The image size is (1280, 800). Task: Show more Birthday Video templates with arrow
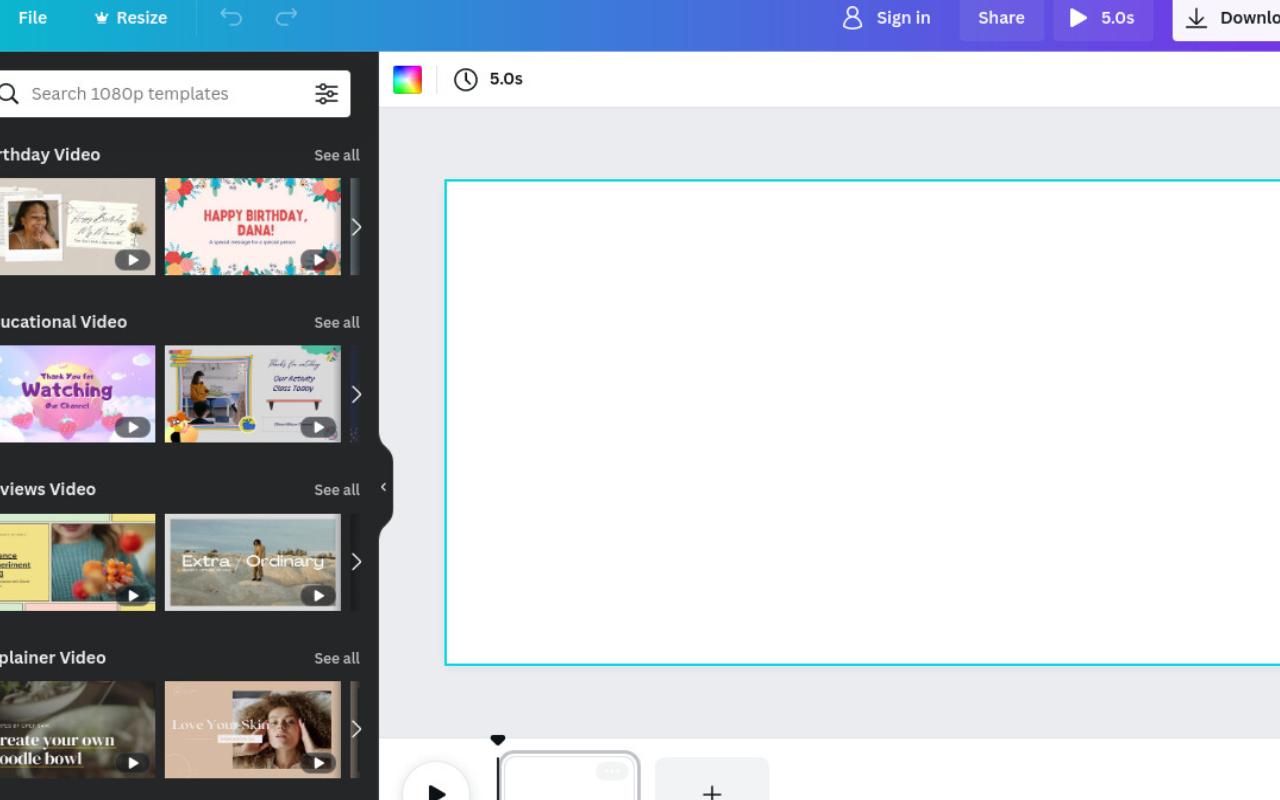356,227
